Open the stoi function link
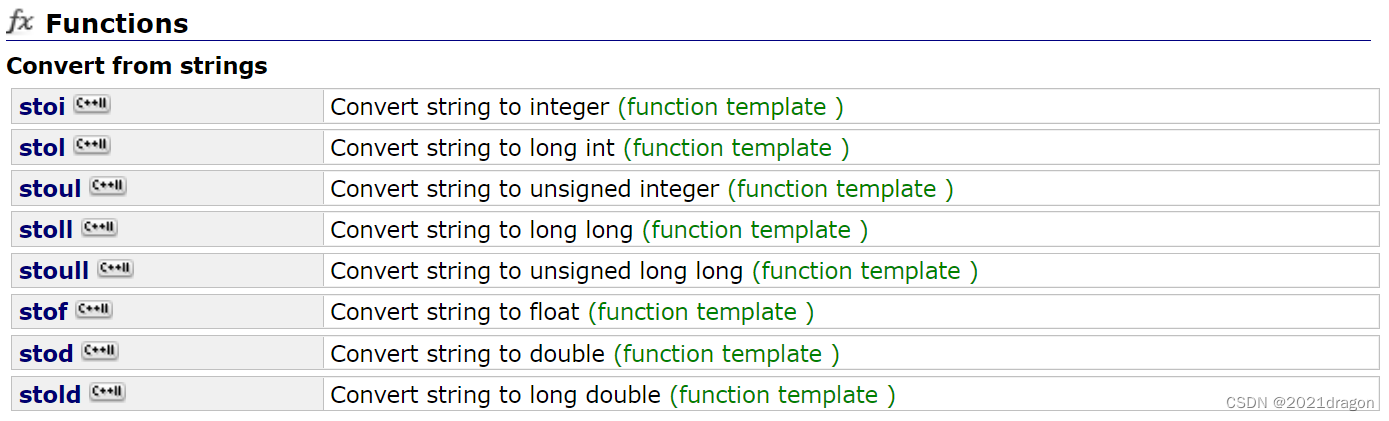1389x421 pixels. pyautogui.click(x=42, y=107)
